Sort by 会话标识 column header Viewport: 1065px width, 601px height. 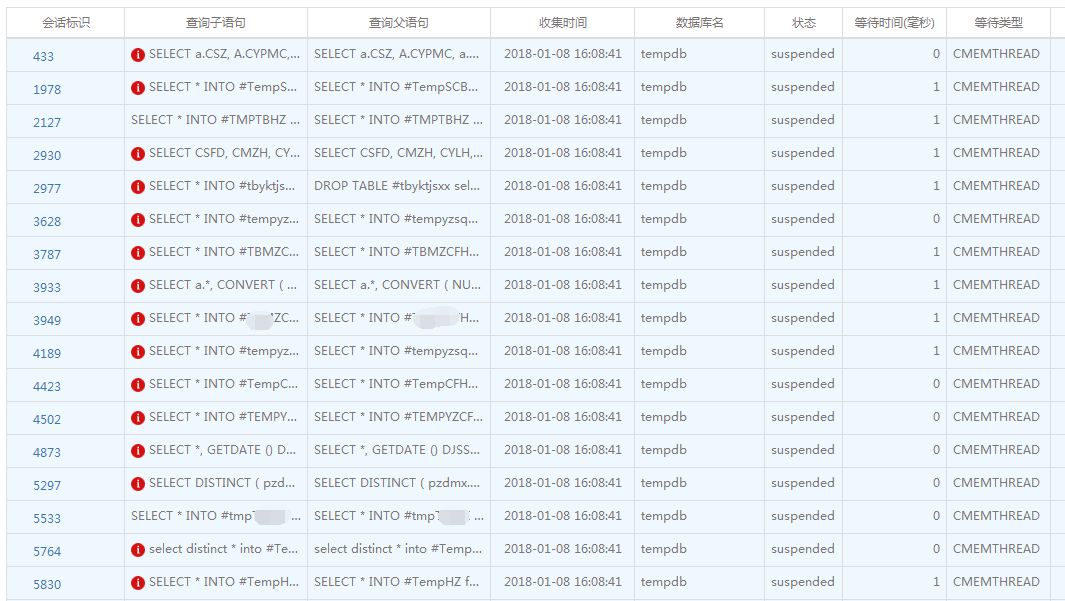(66, 23)
